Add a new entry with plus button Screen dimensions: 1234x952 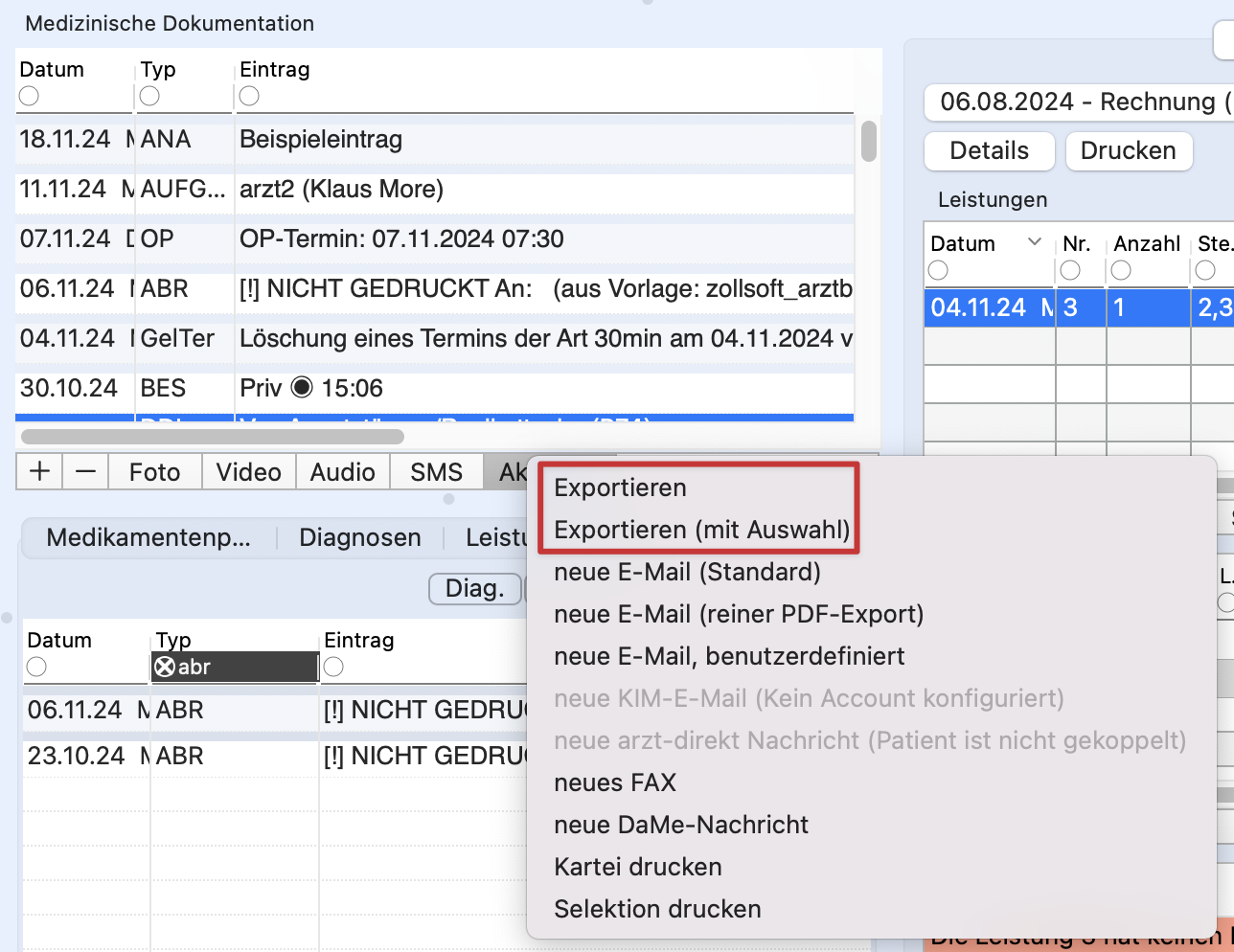[39, 472]
